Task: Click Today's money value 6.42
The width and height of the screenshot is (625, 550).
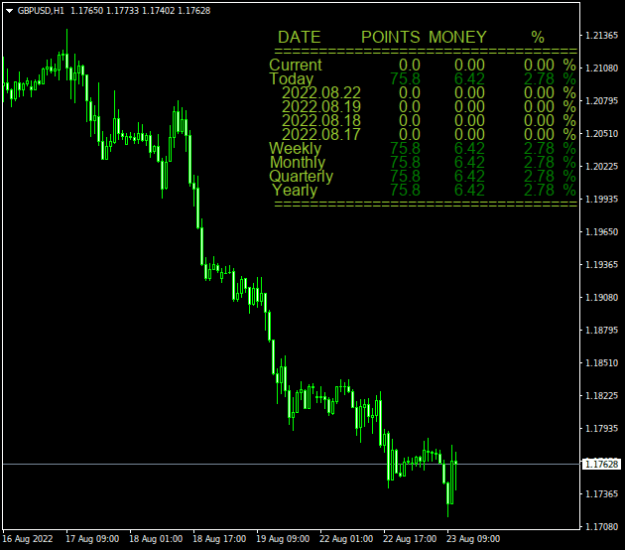Action: point(470,79)
